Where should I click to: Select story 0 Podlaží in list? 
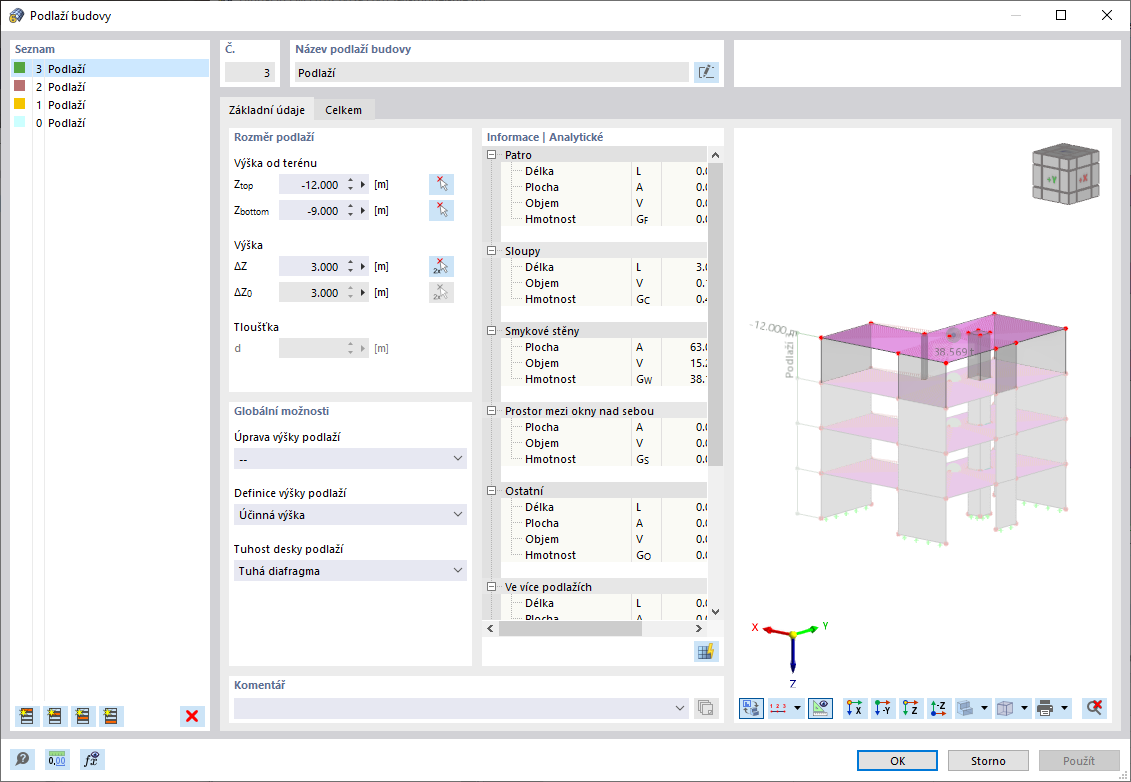[110, 123]
